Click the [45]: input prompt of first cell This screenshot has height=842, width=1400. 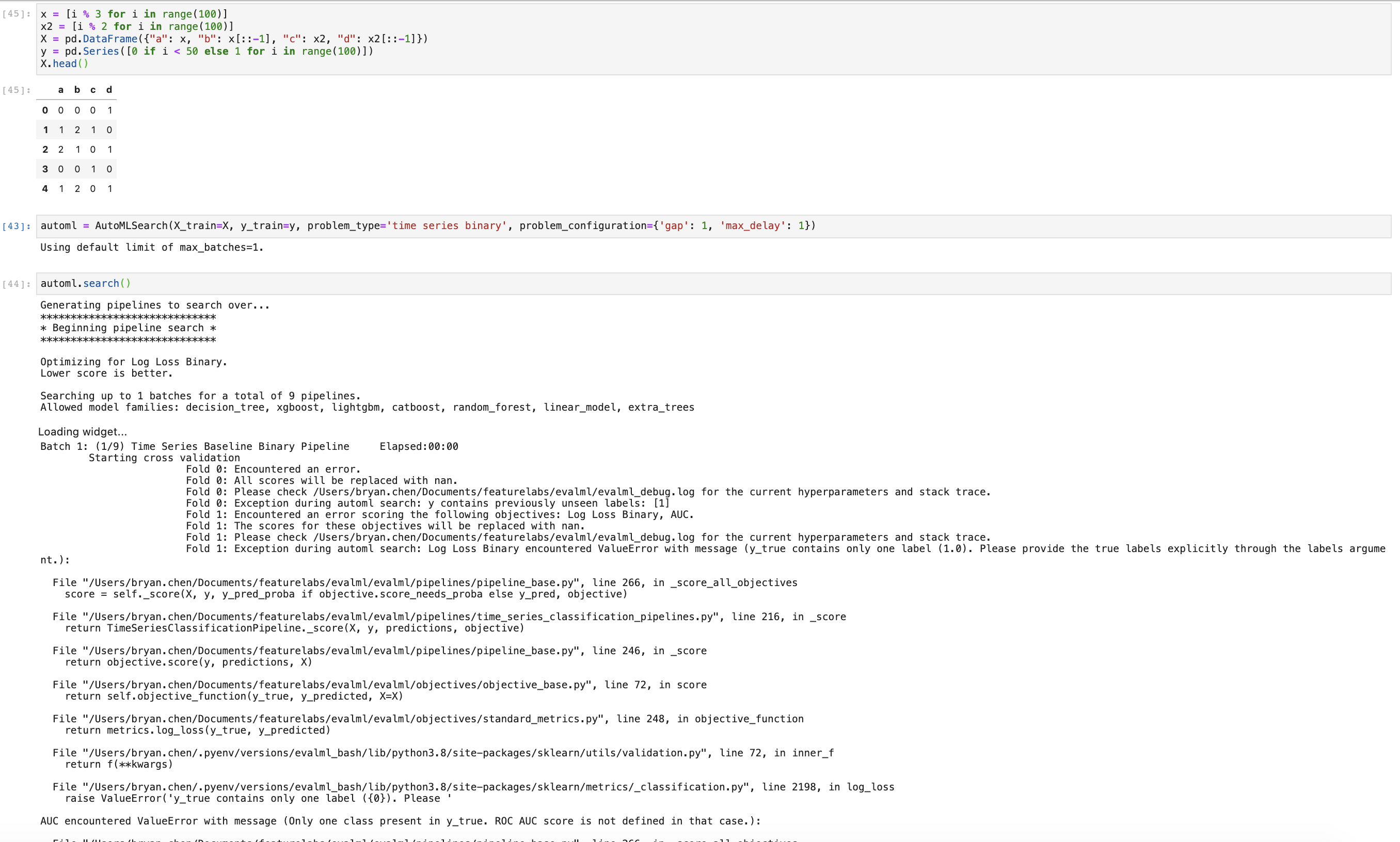click(17, 14)
